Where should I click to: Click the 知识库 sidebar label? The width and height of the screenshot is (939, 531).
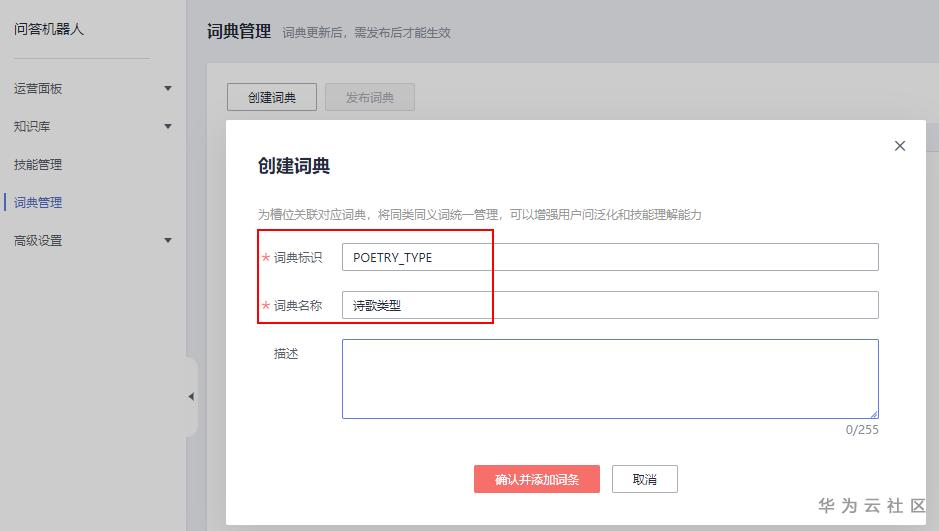[32, 127]
